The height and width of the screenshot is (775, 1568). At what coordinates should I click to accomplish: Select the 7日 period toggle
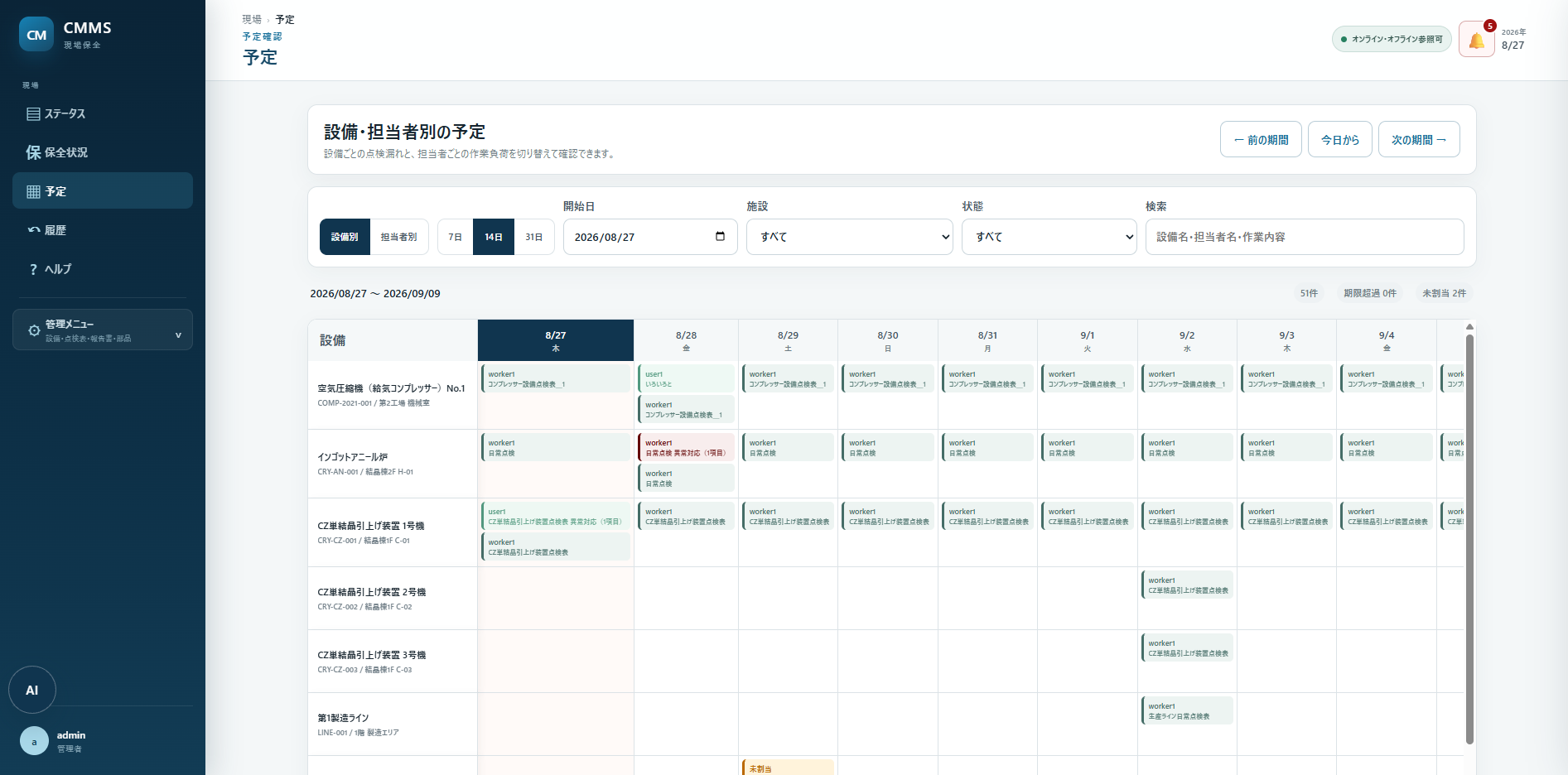pos(456,237)
